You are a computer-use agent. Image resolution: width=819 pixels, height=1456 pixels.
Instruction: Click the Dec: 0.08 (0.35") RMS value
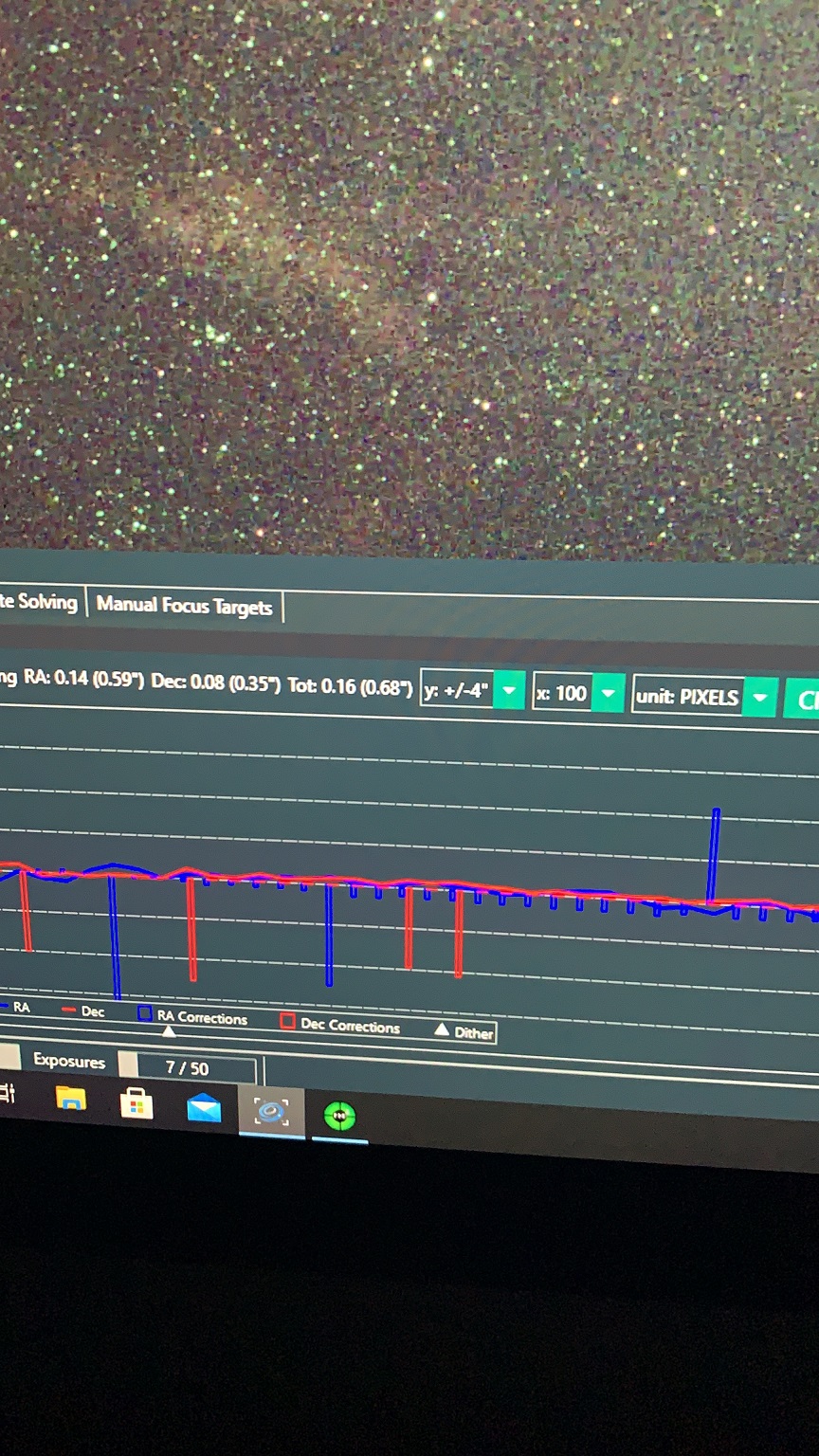point(216,682)
